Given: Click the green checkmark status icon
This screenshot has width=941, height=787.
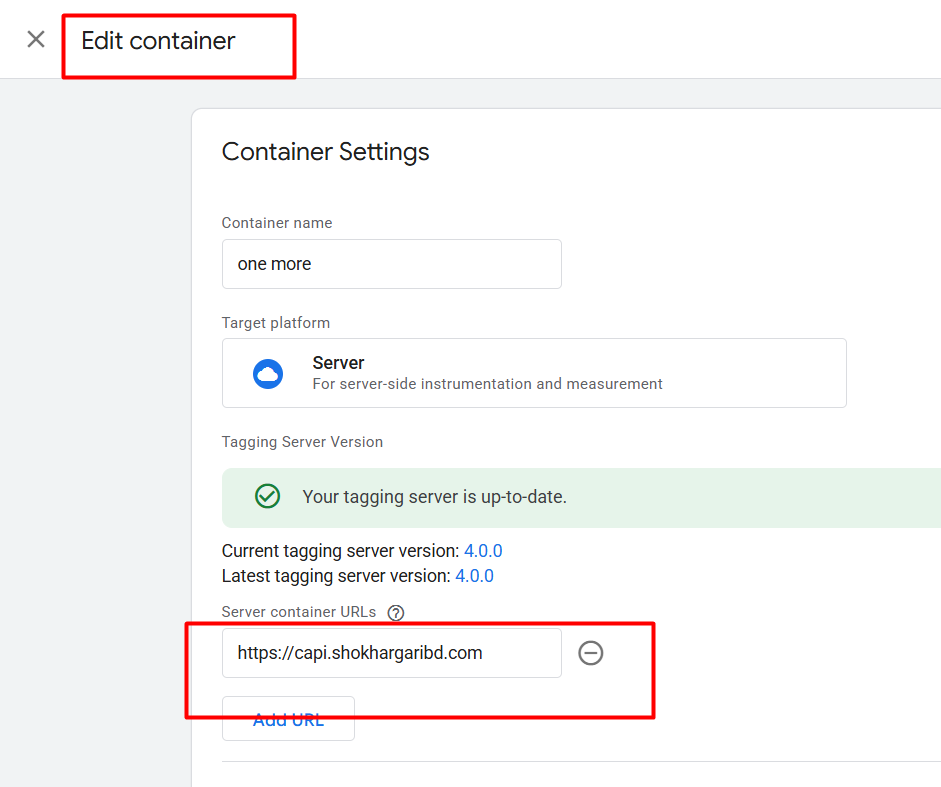Looking at the screenshot, I should coord(267,497).
